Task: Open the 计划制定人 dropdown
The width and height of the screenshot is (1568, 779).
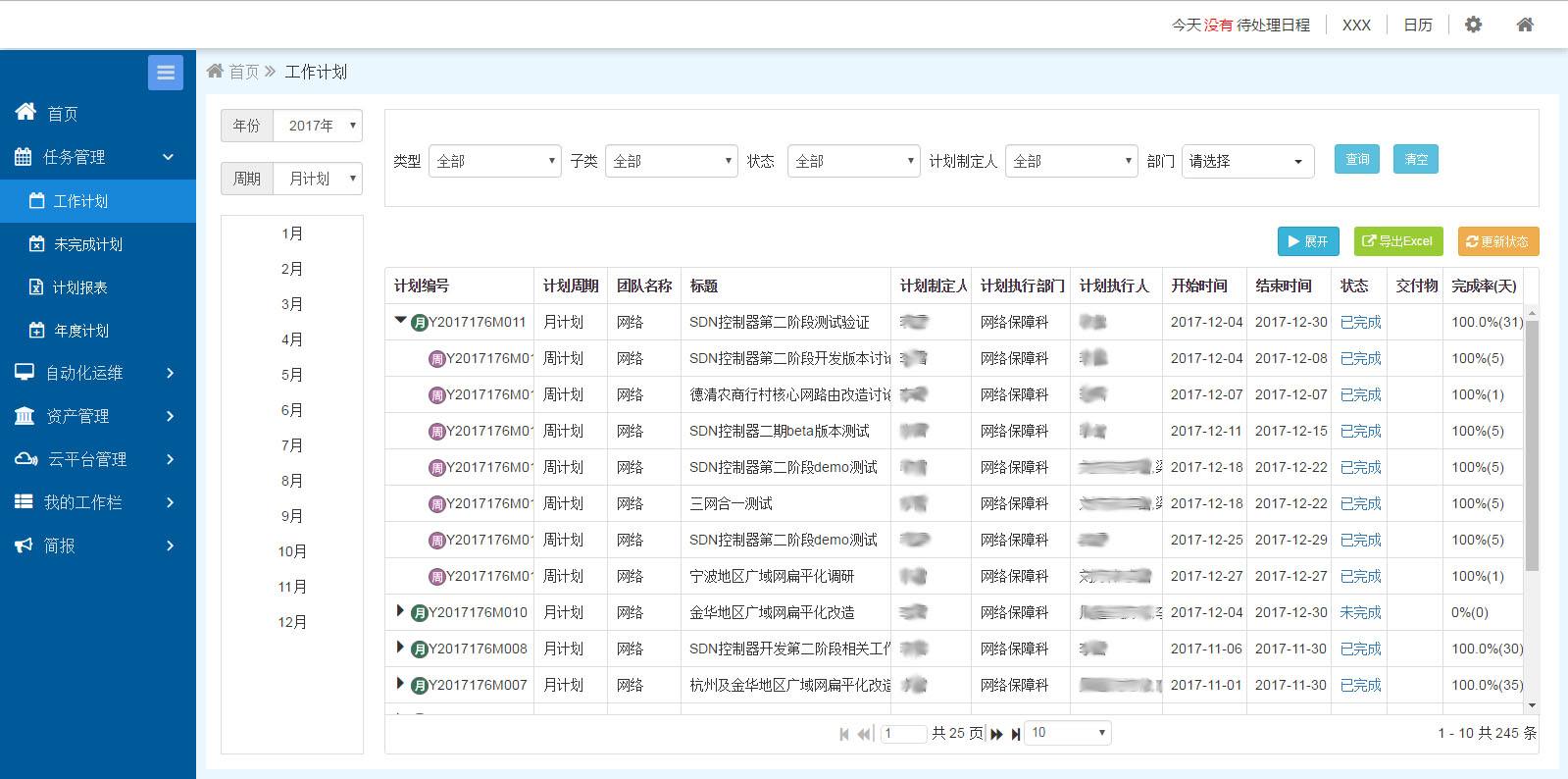Action: 1071,161
